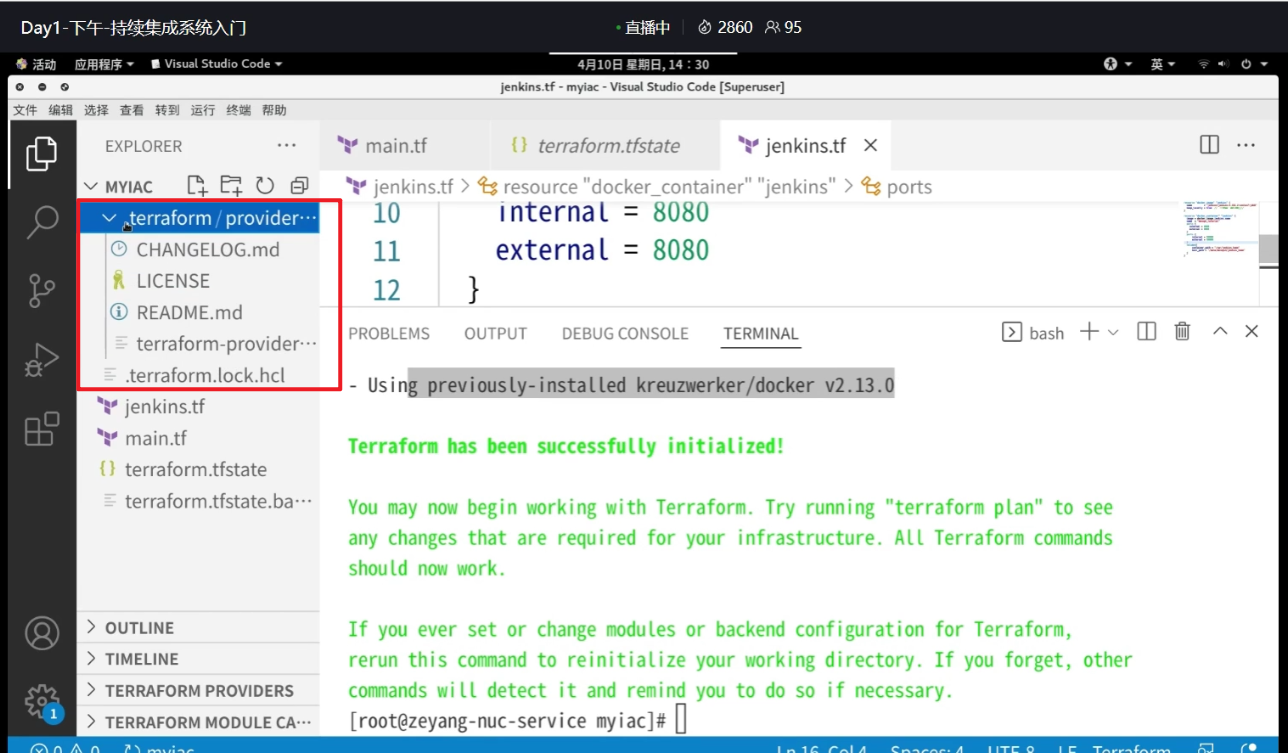This screenshot has width=1288, height=753.
Task: Open editor more actions ellipsis
Action: (1246, 145)
